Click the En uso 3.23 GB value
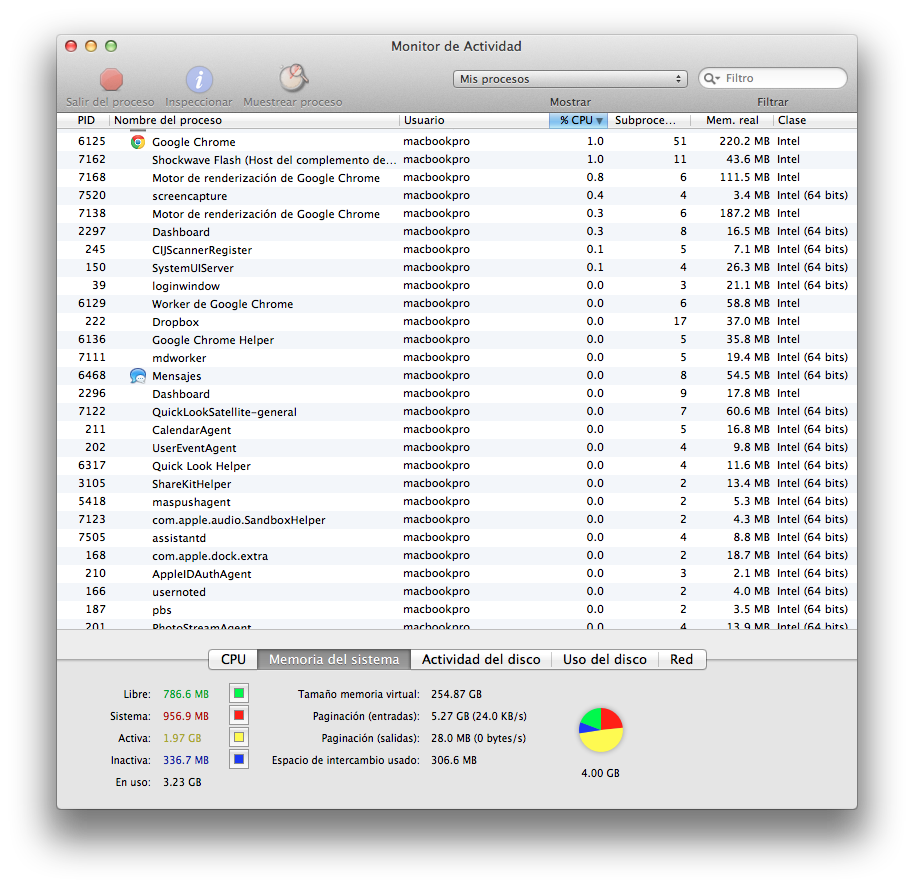 182,782
